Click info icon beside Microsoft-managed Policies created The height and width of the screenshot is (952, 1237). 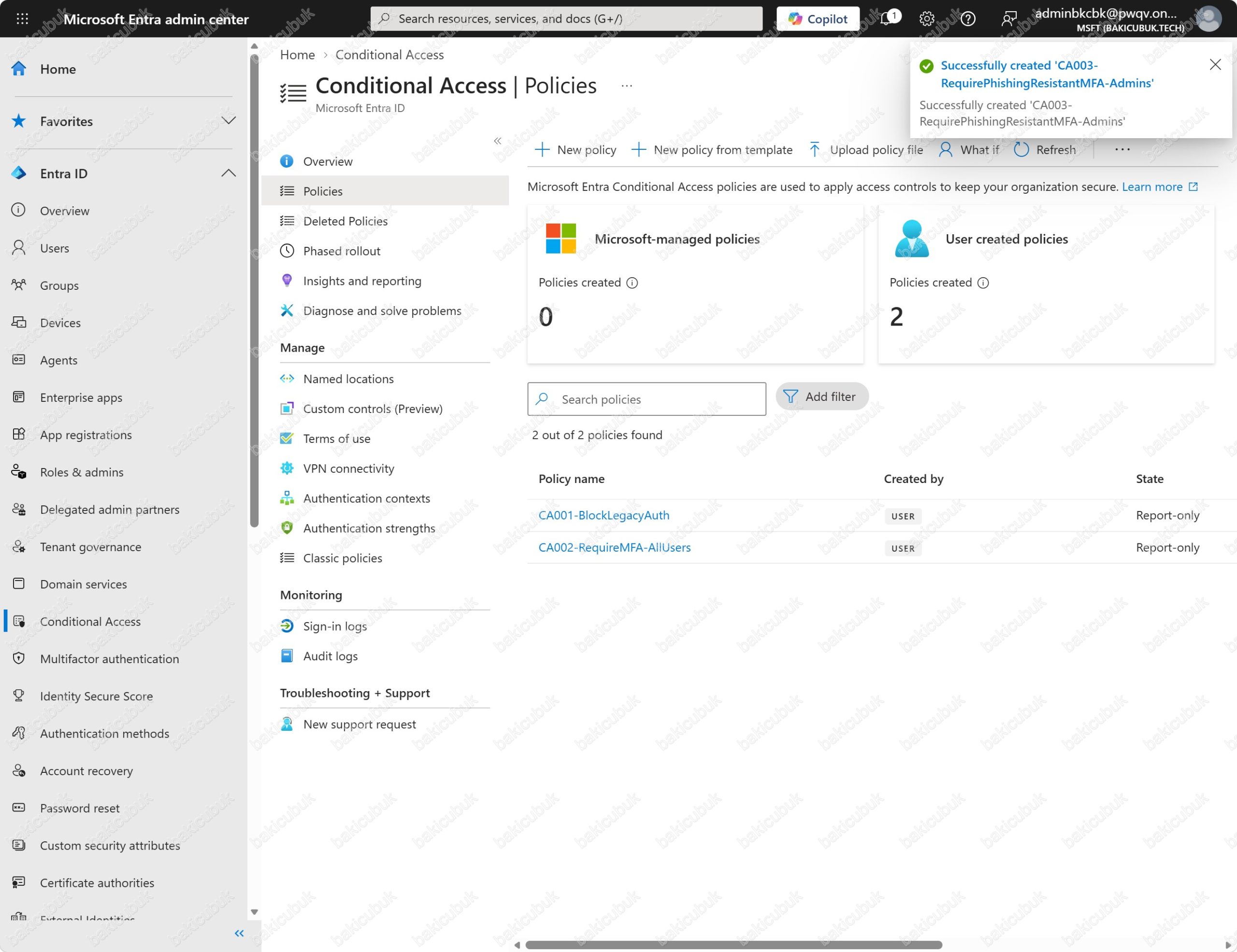[632, 283]
